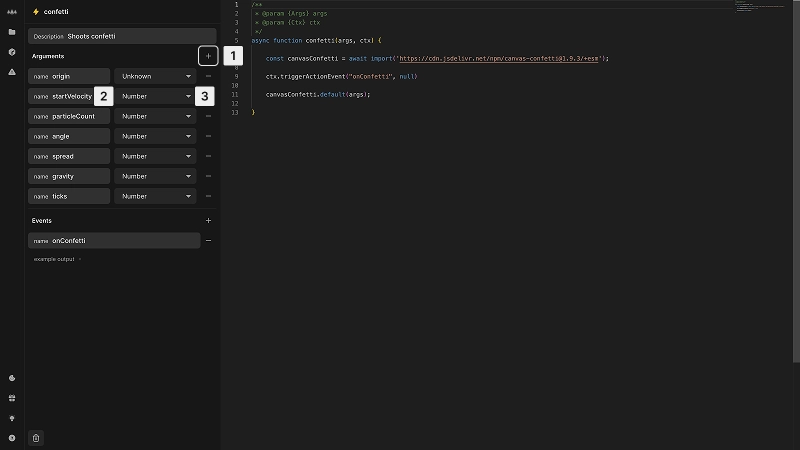Viewport: 800px width, 450px height.
Task: Click the particleCount argument name field
Action: click(x=69, y=116)
